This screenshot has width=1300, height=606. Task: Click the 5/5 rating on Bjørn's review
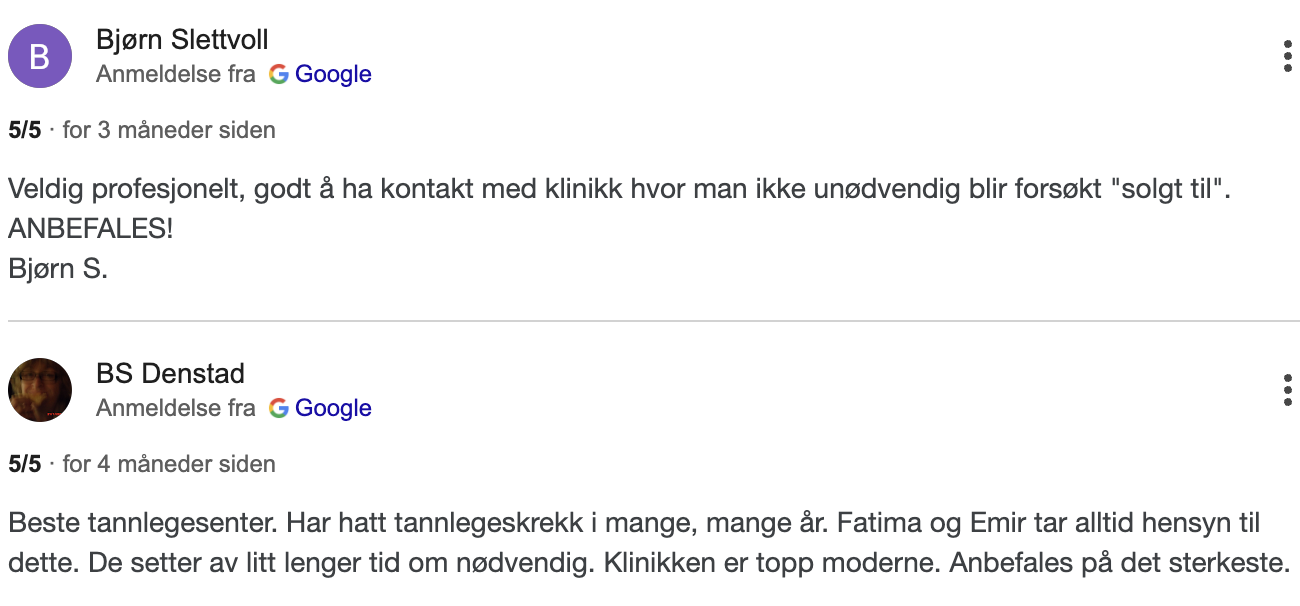[25, 130]
